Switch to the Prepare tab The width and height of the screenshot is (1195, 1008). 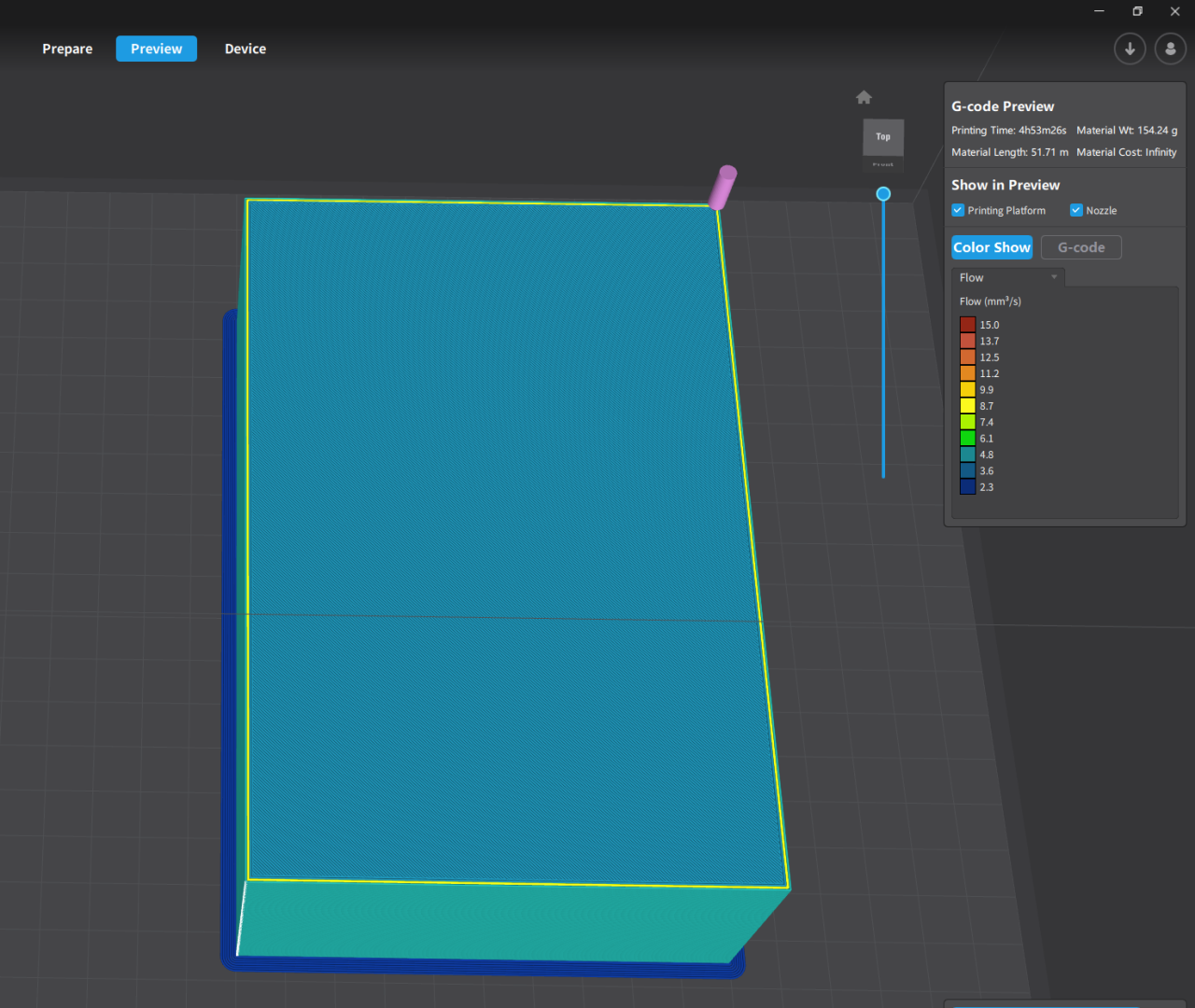(x=67, y=49)
